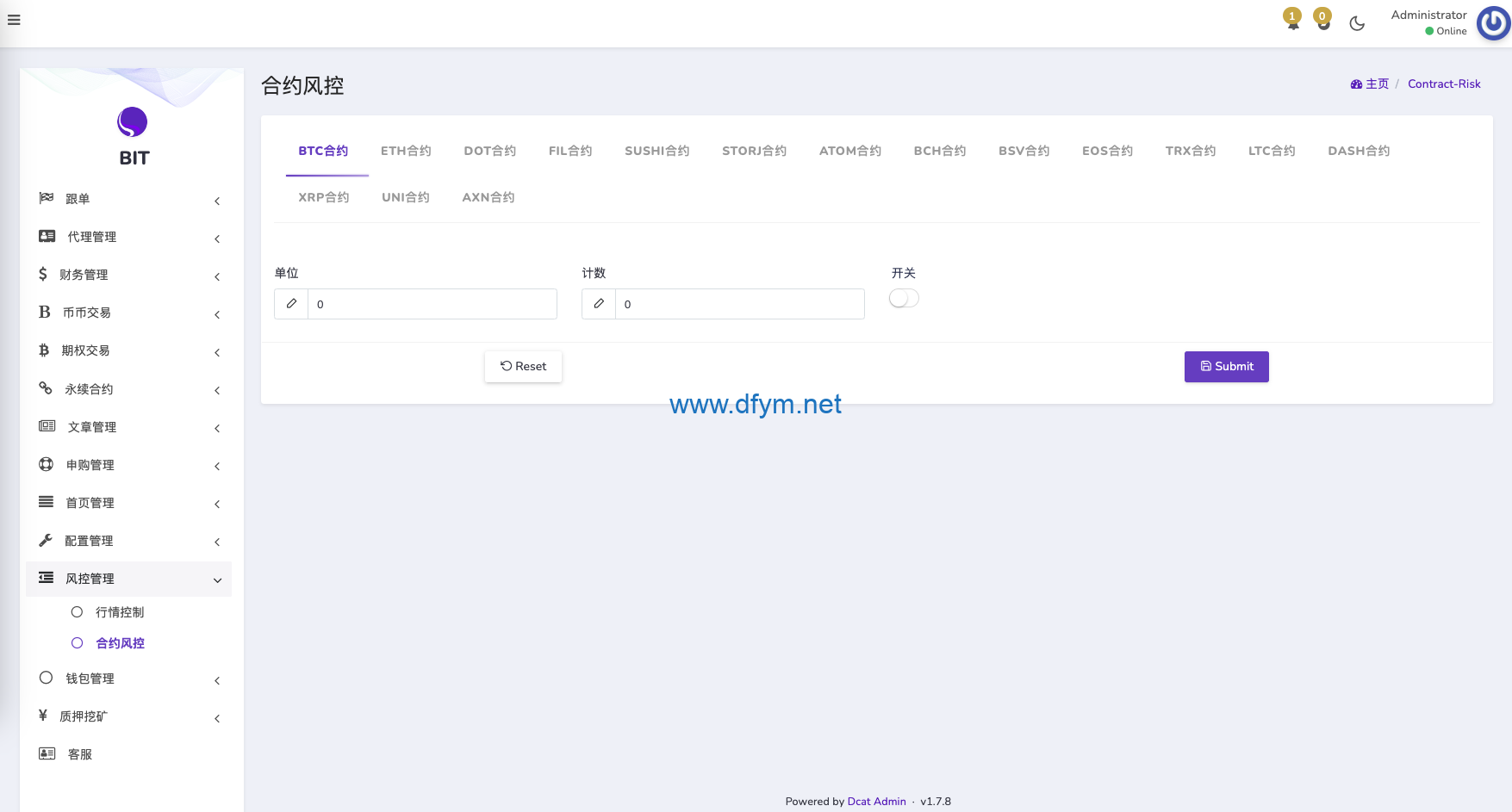Expand the 财务管理 menu chevron
Image resolution: width=1512 pixels, height=812 pixels.
[x=217, y=276]
